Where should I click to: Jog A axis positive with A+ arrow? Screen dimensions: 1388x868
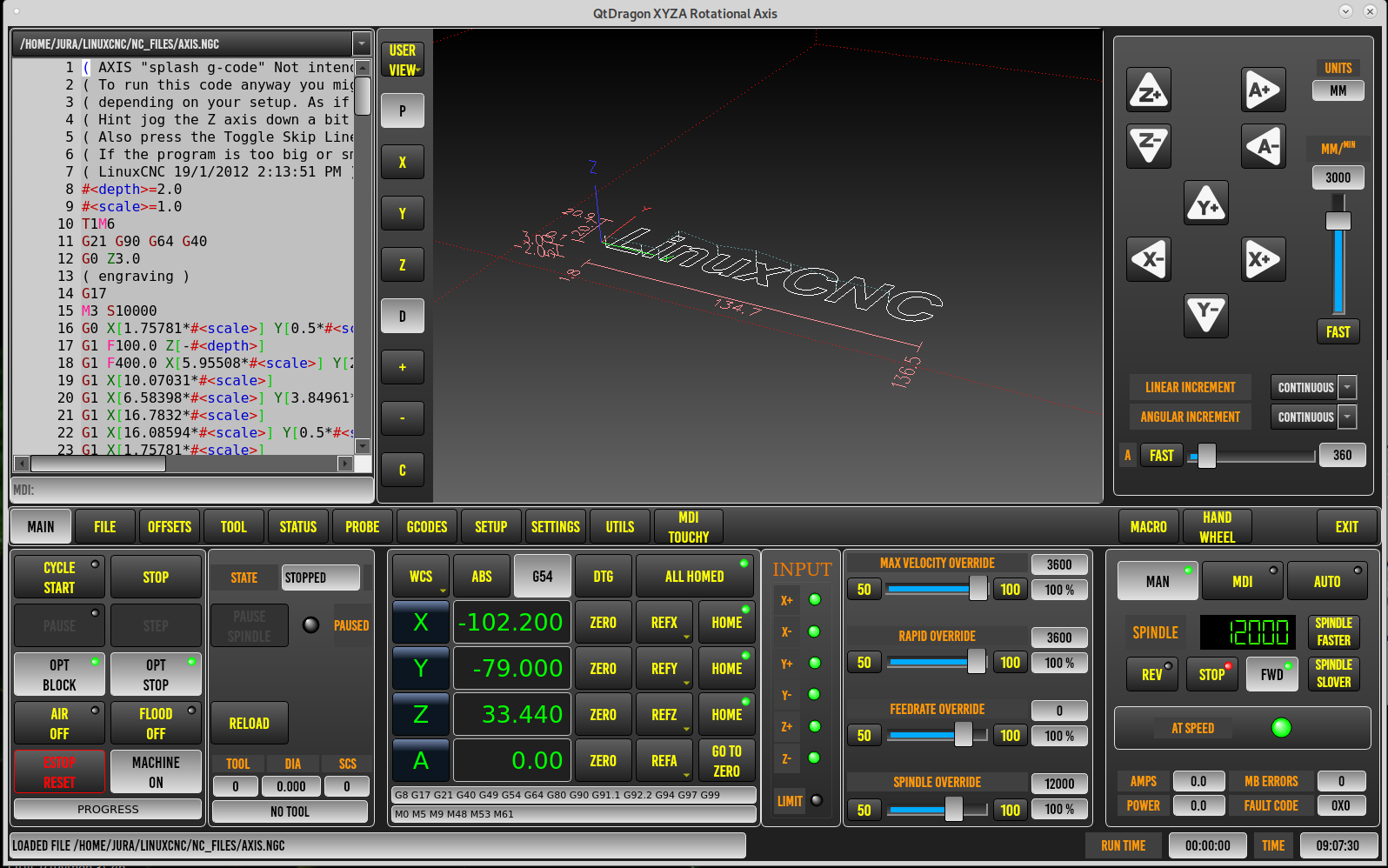(1263, 90)
